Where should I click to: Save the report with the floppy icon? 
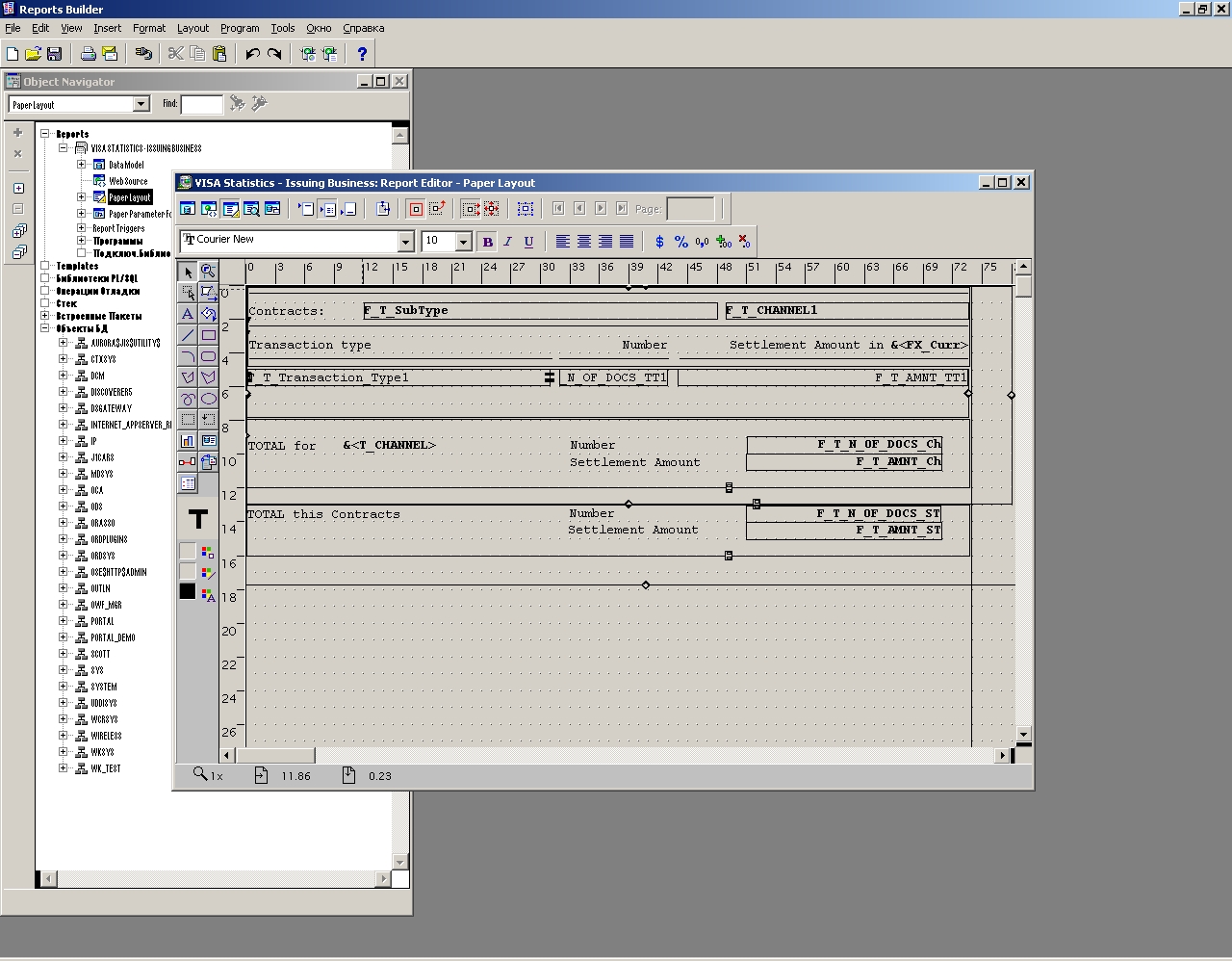click(x=54, y=54)
